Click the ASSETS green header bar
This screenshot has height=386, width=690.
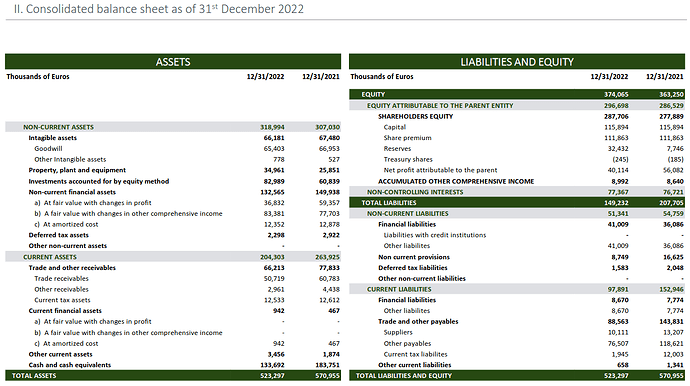pyautogui.click(x=173, y=62)
